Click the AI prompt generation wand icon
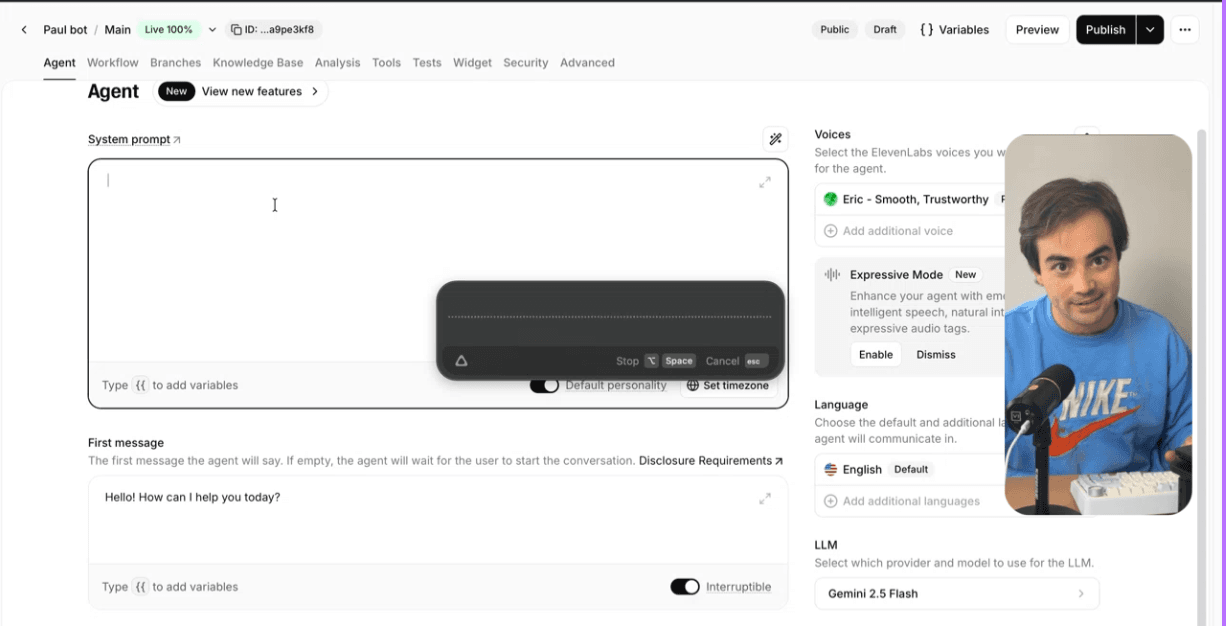Screen dimensions: 1226x626 point(775,138)
